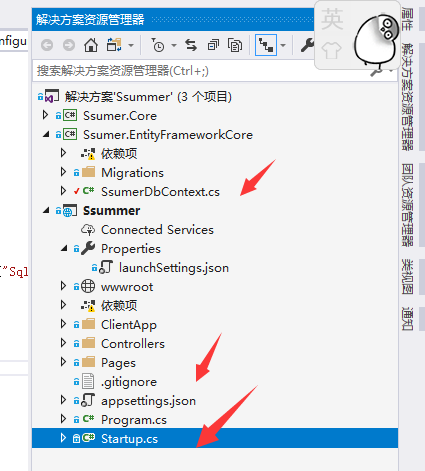Click dependencies warning icon under Ssummer project
This screenshot has width=425, height=471.
[88, 306]
